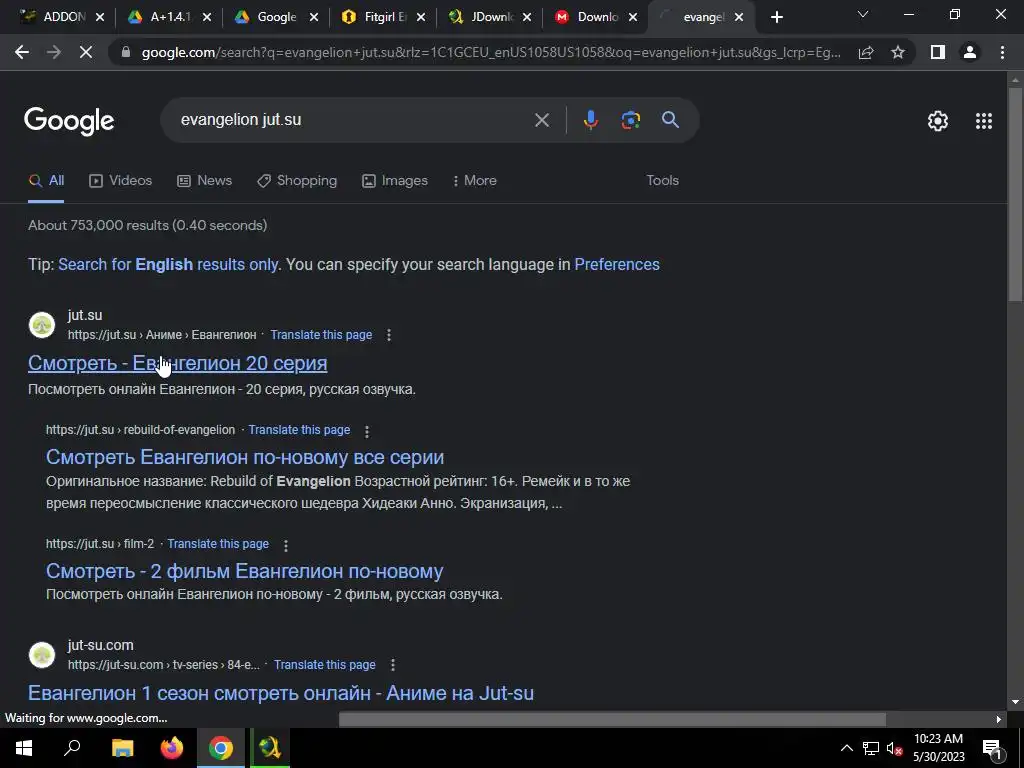
Task: Switch to the Fitgirl tab
Action: [383, 17]
